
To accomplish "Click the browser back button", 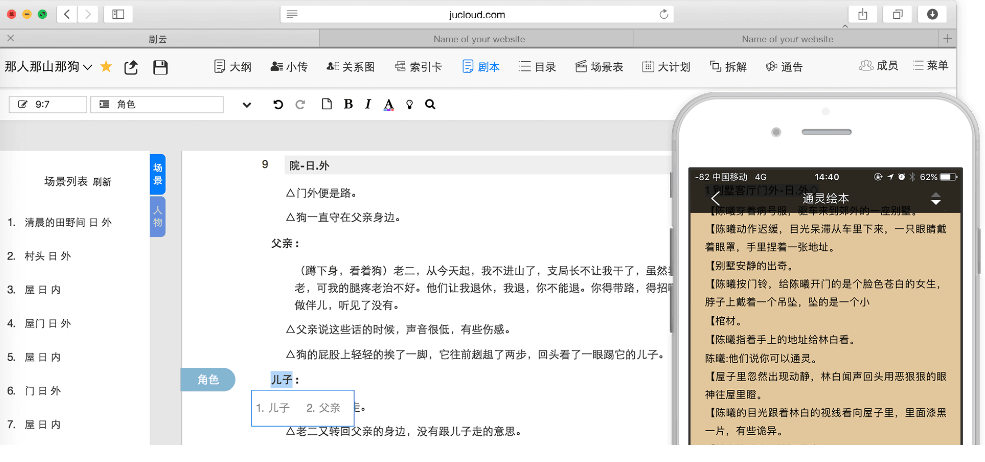I will click(67, 14).
